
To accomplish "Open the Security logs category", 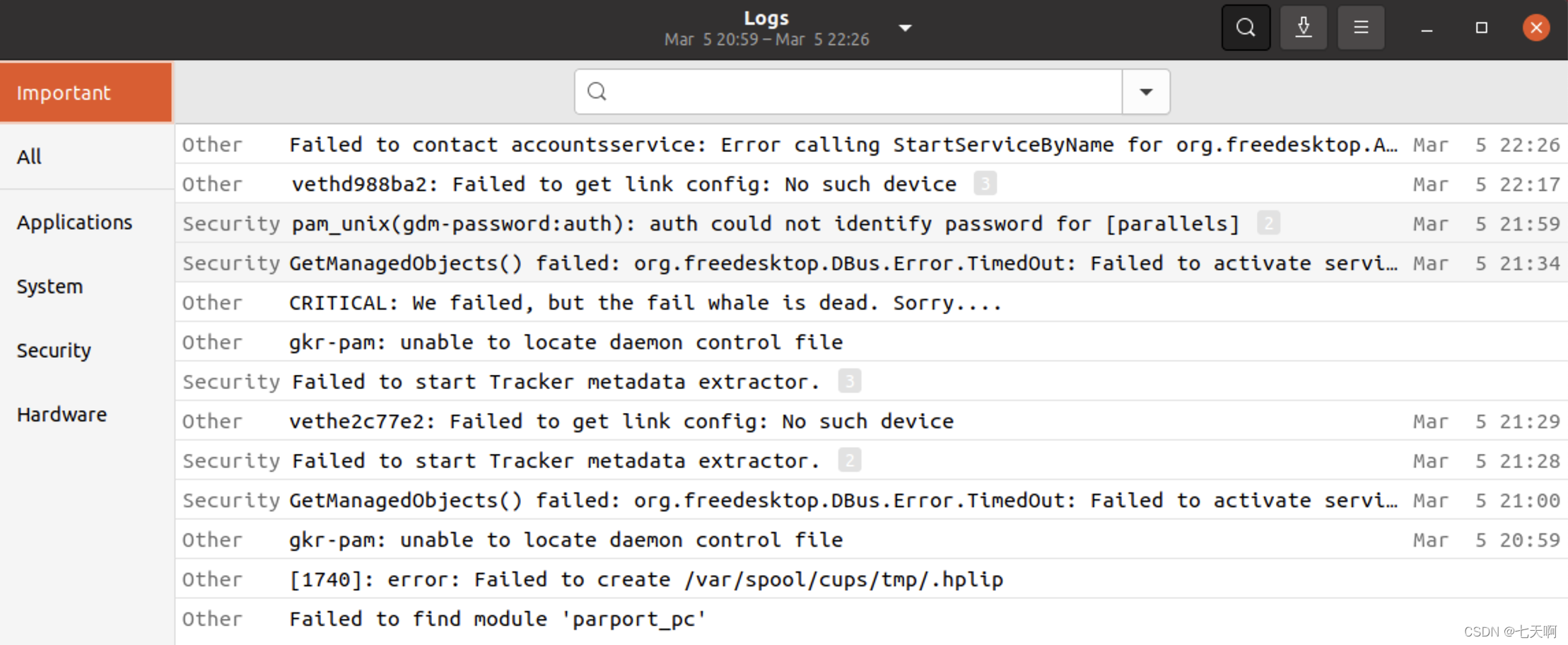I will point(54,350).
